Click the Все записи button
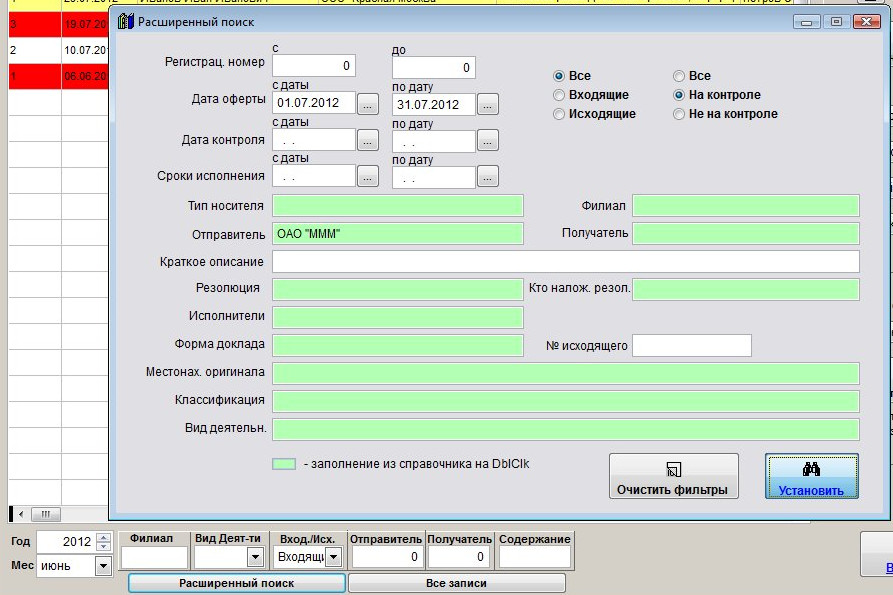Viewport: 893px width, 595px height. click(x=456, y=583)
